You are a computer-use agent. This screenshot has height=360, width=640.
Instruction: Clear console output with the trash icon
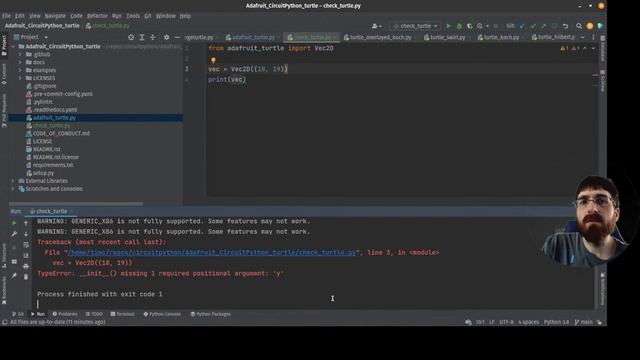point(26,277)
